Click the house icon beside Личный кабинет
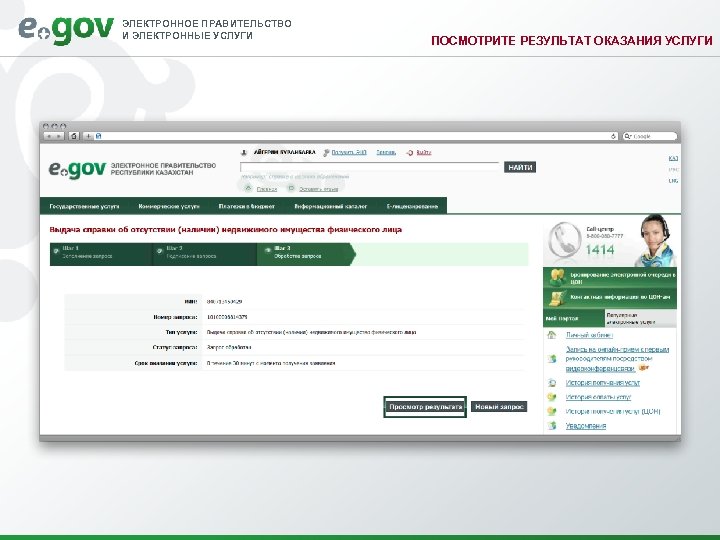Screen dimensions: 720x540 tap(552, 335)
